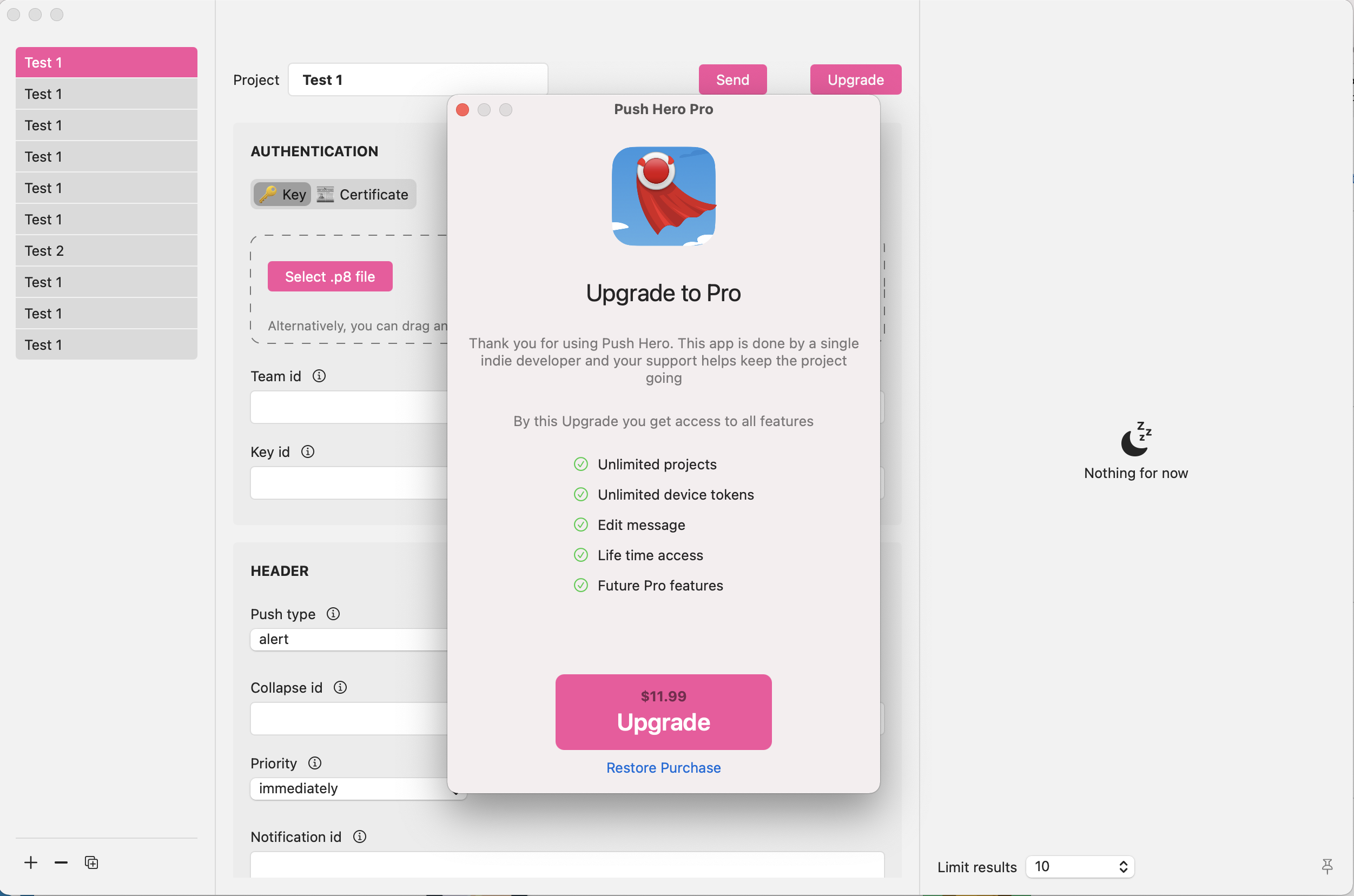This screenshot has height=896, width=1354.
Task: Switch authentication to Certificate
Action: 363,194
